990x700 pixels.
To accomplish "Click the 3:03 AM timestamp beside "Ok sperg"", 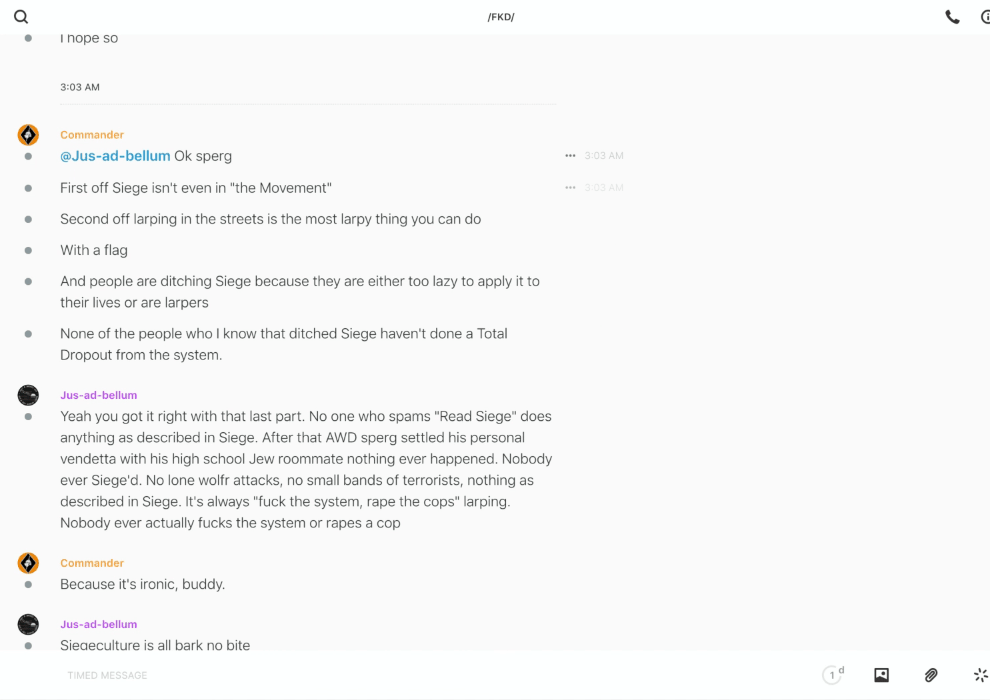I will [604, 156].
